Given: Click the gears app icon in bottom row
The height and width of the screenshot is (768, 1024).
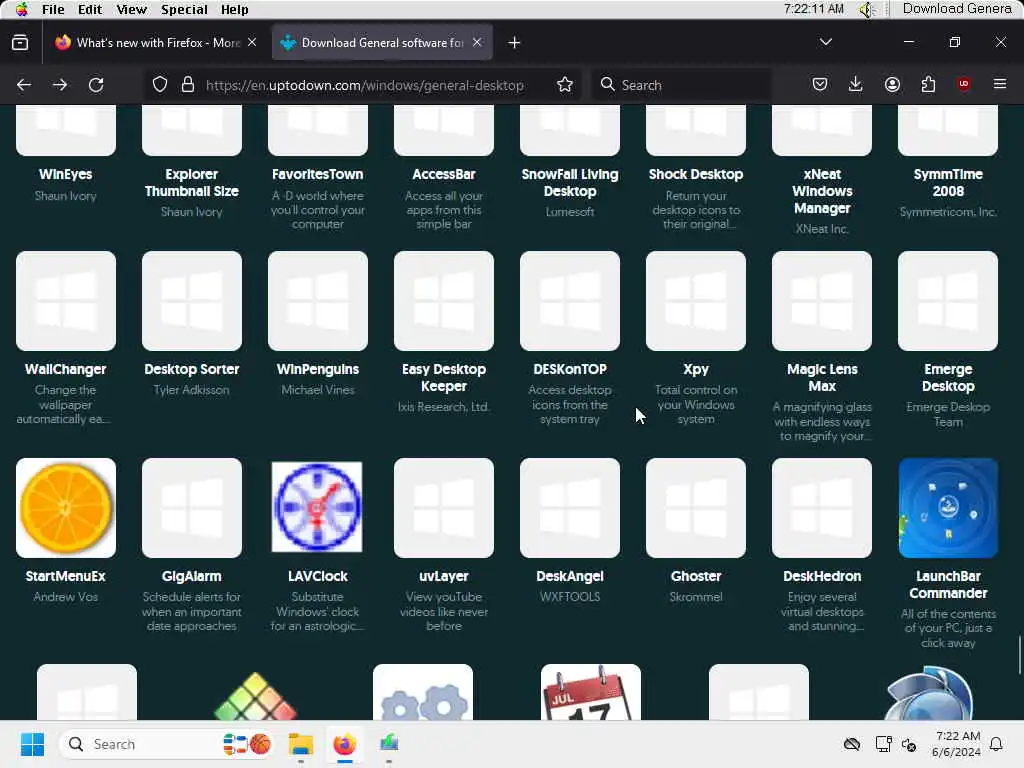Looking at the screenshot, I should [423, 692].
